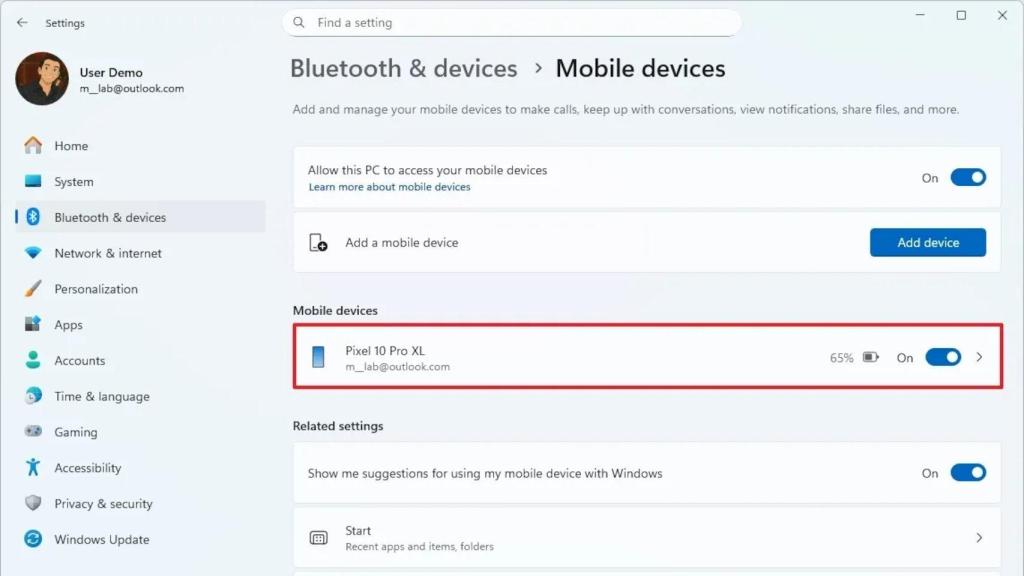This screenshot has height=576, width=1024.
Task: Open the Start recent apps settings chevron
Action: point(980,537)
